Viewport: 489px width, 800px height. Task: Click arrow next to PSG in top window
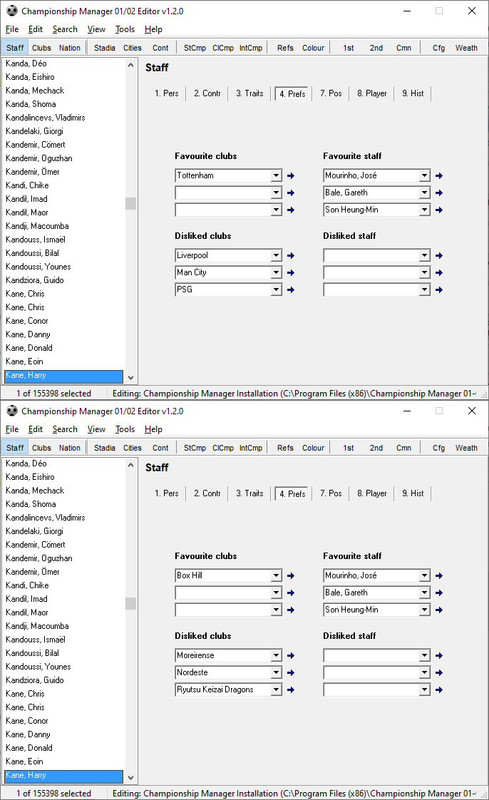click(290, 290)
